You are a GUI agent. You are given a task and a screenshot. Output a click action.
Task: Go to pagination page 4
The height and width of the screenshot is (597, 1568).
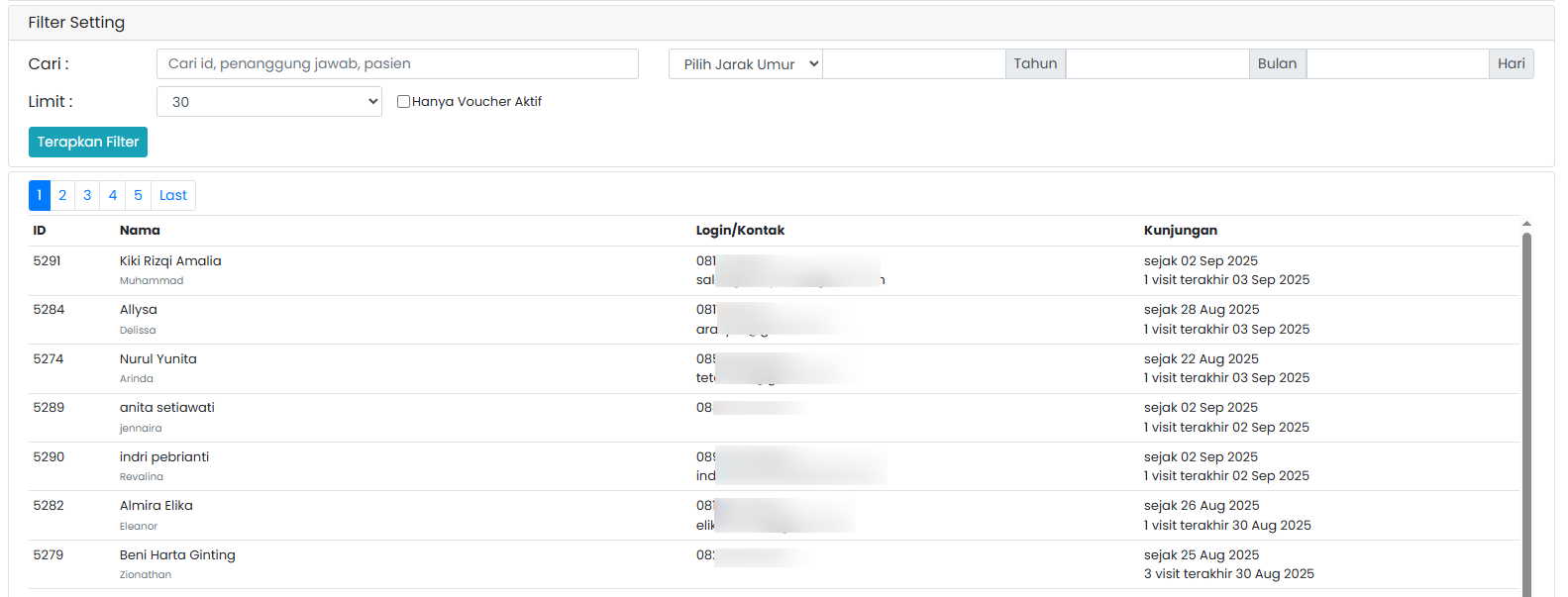point(113,195)
